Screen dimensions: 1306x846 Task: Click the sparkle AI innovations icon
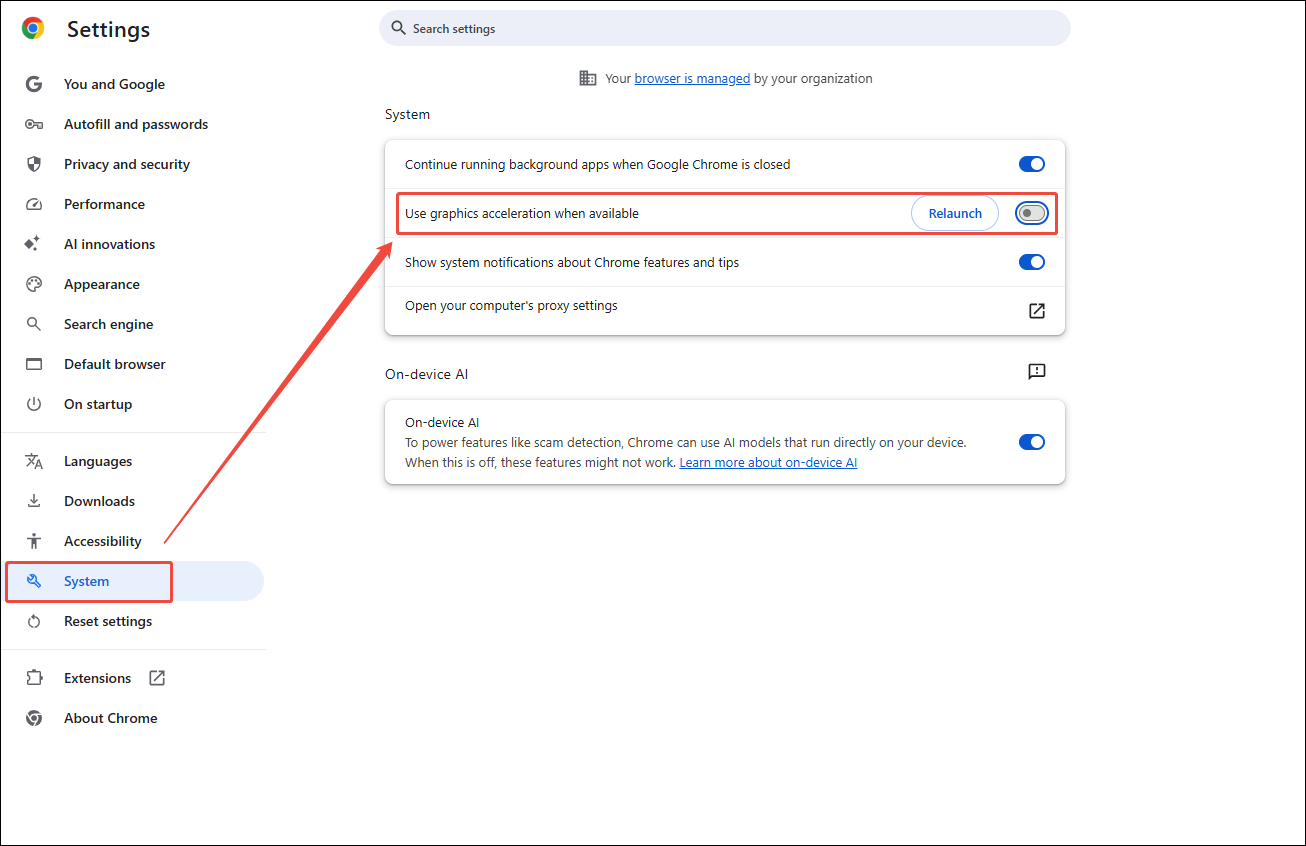[33, 244]
